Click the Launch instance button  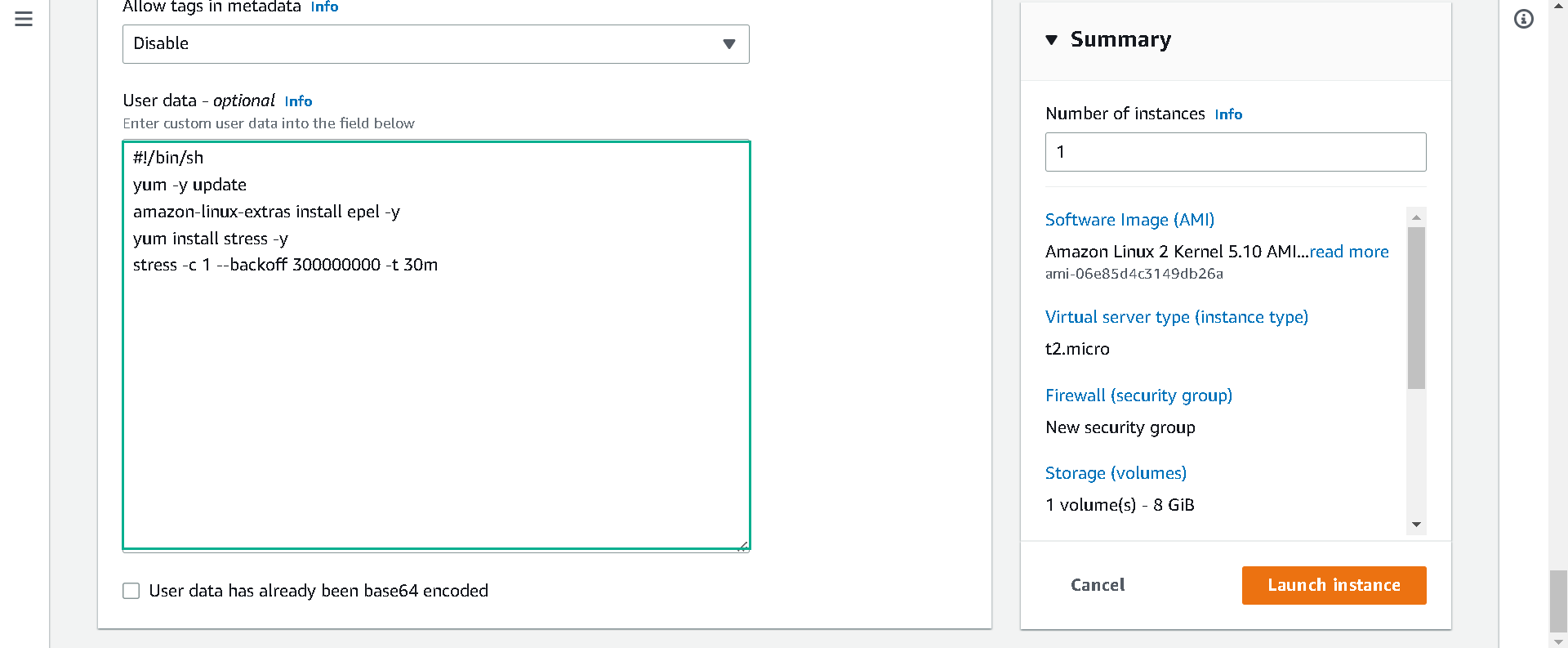(x=1334, y=585)
